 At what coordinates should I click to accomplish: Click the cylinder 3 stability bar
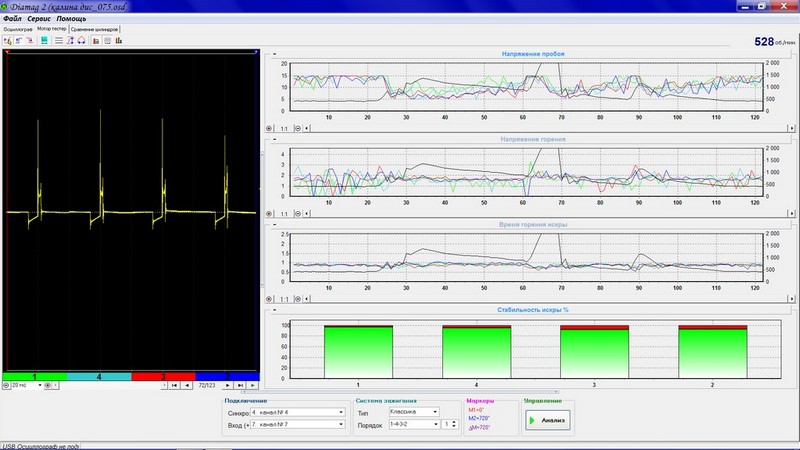pyautogui.click(x=594, y=352)
